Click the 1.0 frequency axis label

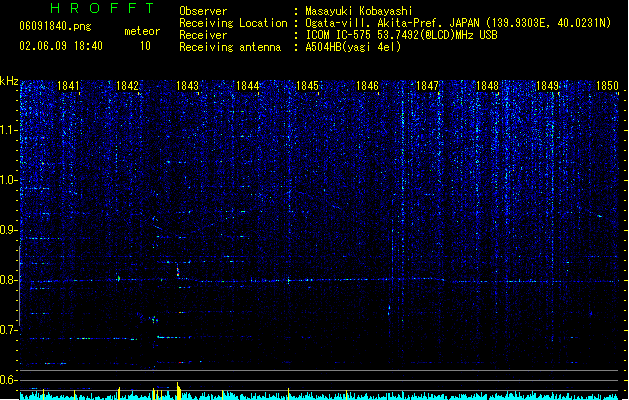pos(8,180)
